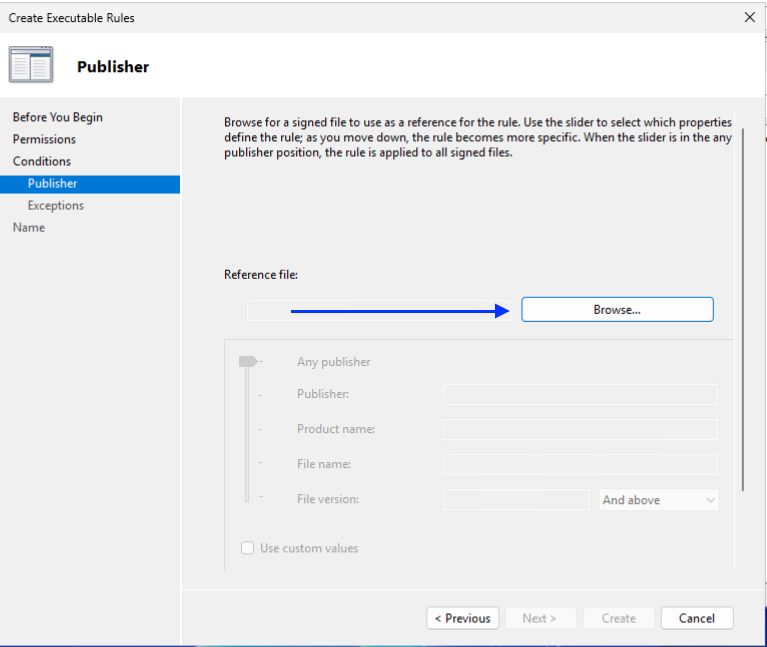This screenshot has height=647, width=767.
Task: Open the Before You Begin step
Action: [58, 117]
